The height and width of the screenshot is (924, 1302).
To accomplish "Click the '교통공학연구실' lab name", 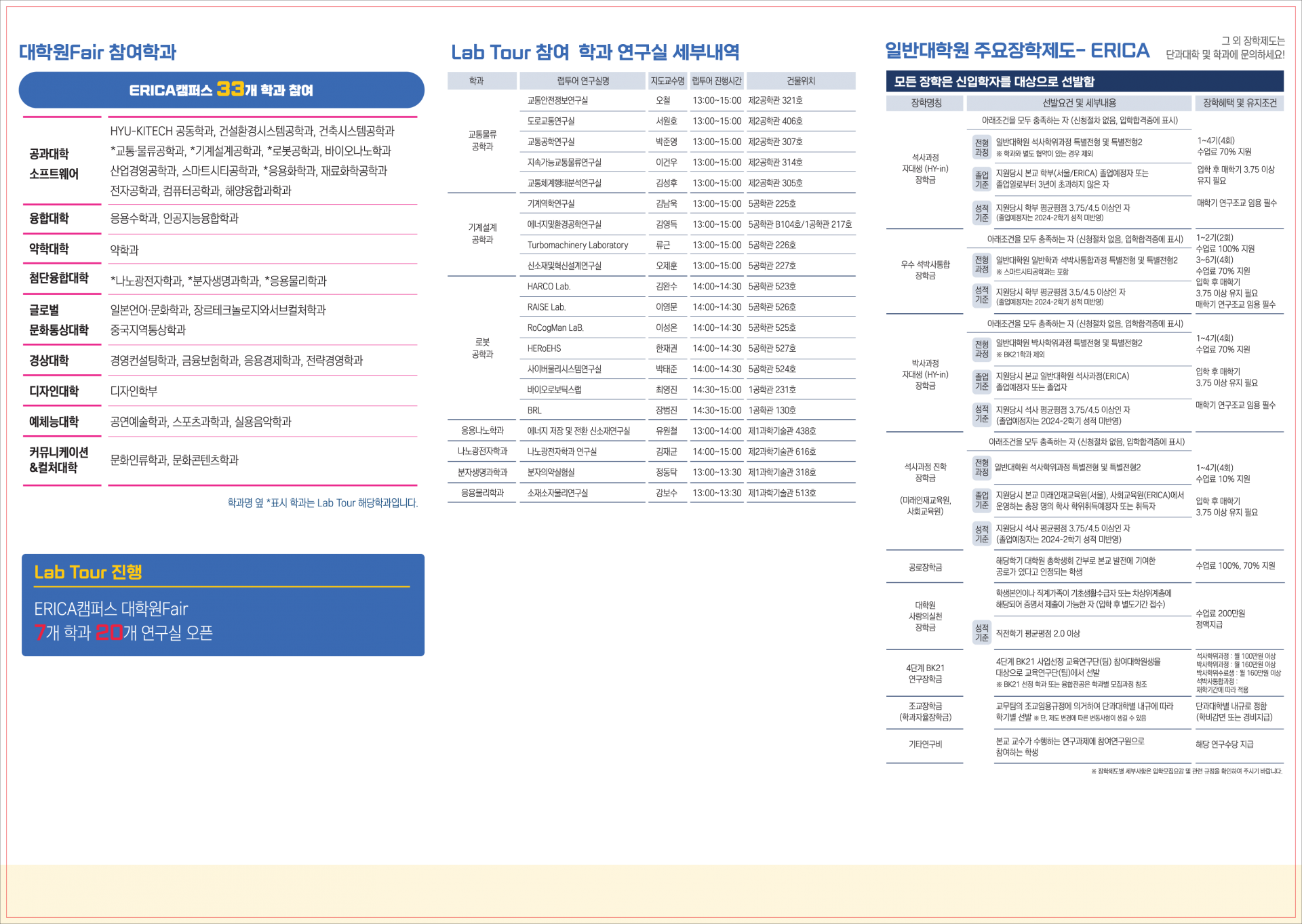I will pos(551,142).
